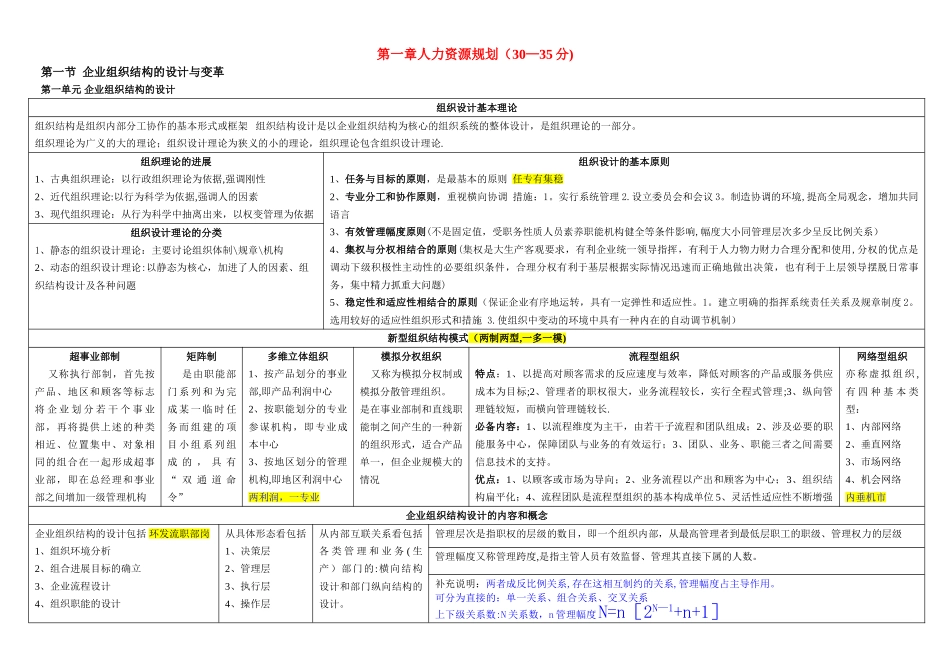Click bold label "特点:" in 流程型组织
The image size is (950, 672).
click(488, 374)
